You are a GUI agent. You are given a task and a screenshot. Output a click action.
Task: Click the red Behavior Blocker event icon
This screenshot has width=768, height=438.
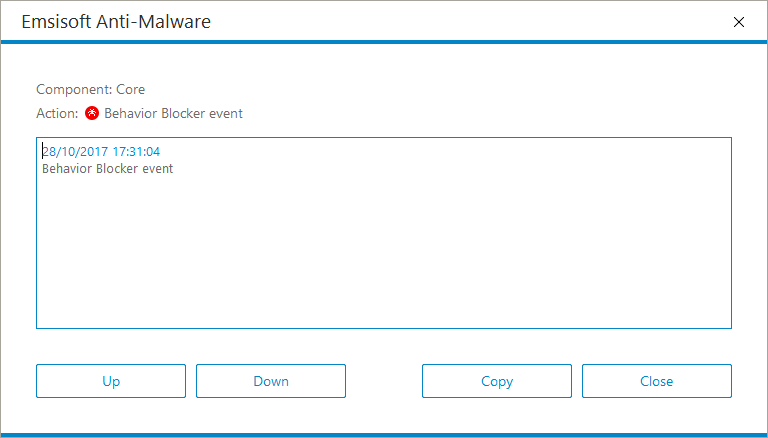pyautogui.click(x=92, y=113)
